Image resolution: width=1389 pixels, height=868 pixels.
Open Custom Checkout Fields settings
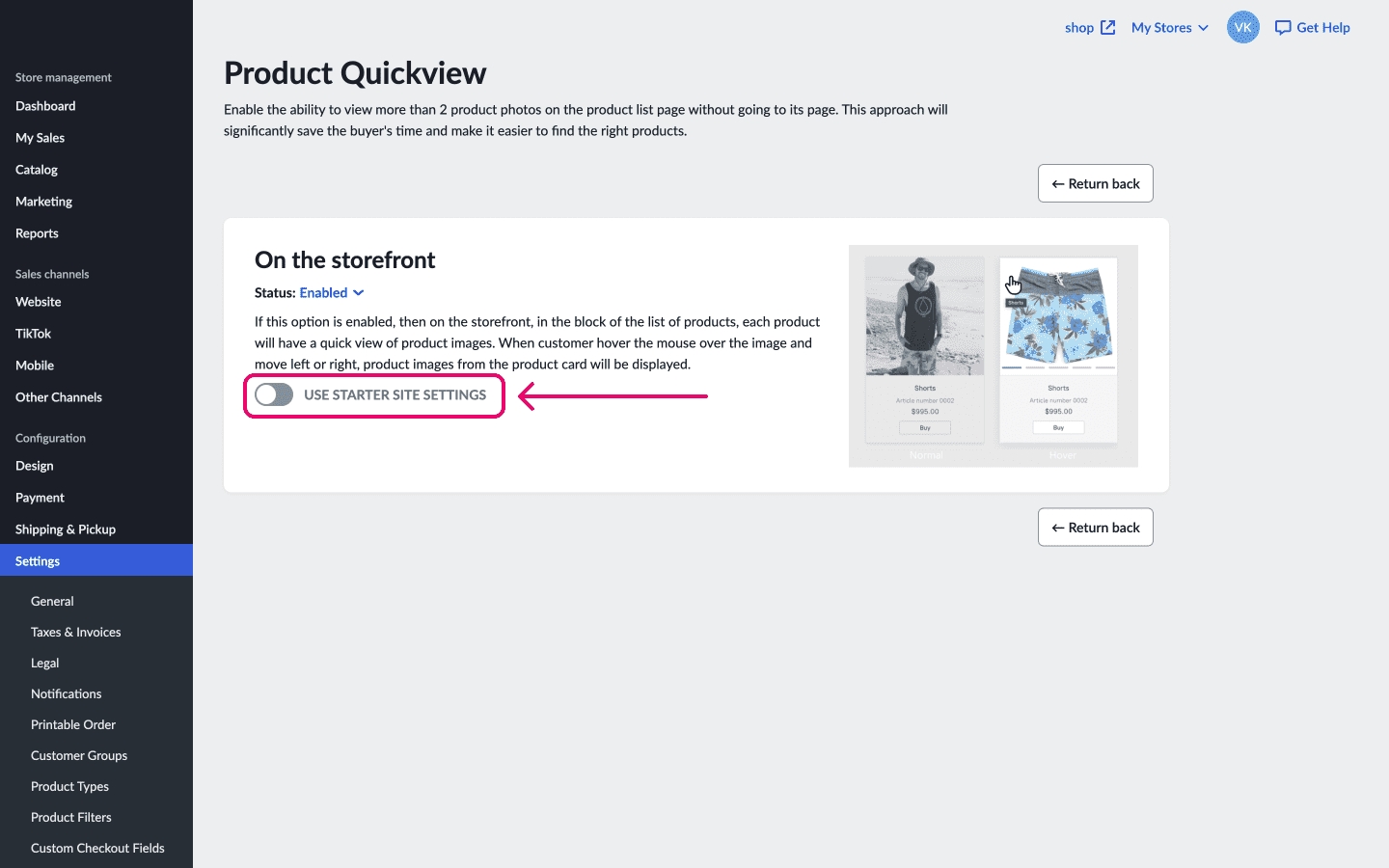pos(97,849)
